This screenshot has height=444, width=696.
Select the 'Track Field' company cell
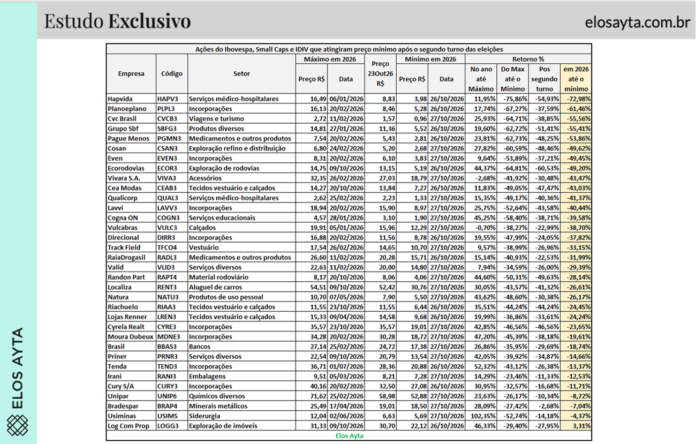tap(131, 248)
